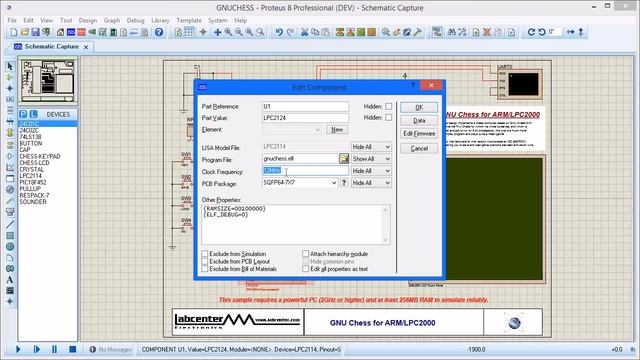640x360 pixels.
Task: Pick the Junction Dot Mode tool
Action: pos(10,88)
